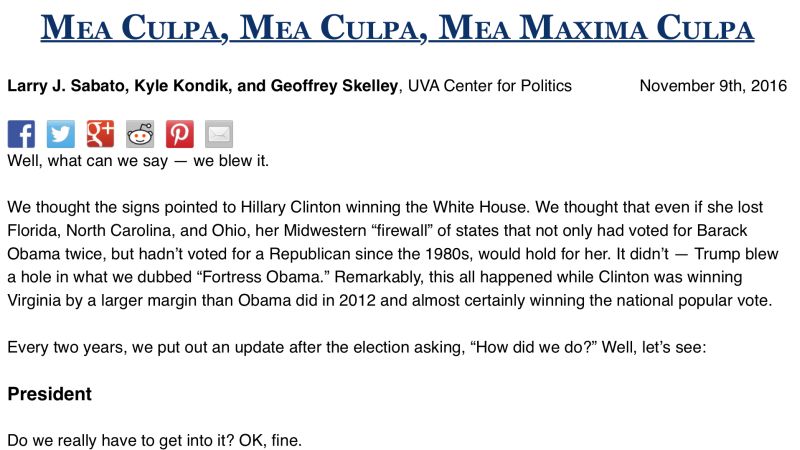Pin article using Pinterest icon
The image size is (800, 450).
click(x=179, y=134)
